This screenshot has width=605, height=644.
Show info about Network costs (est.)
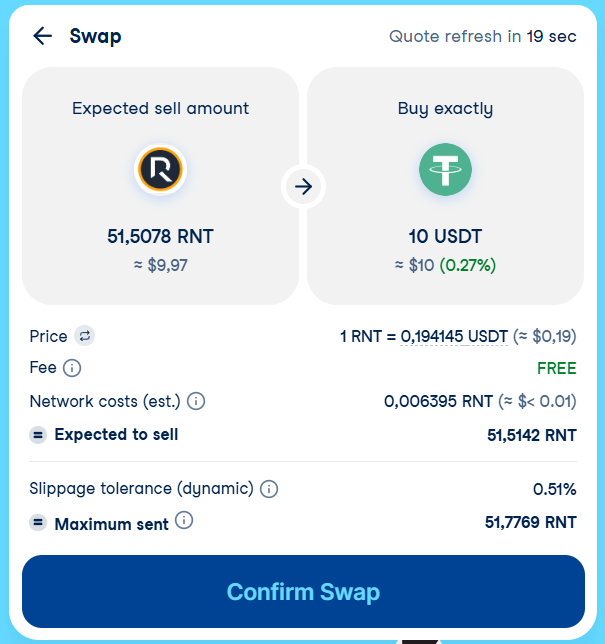[x=196, y=401]
